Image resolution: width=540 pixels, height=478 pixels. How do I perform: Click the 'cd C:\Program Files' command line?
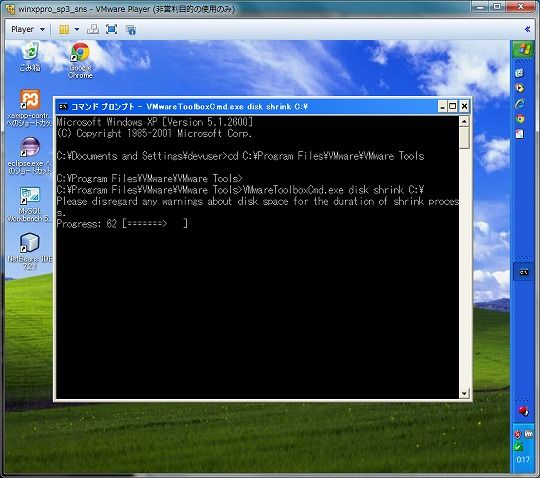point(240,156)
